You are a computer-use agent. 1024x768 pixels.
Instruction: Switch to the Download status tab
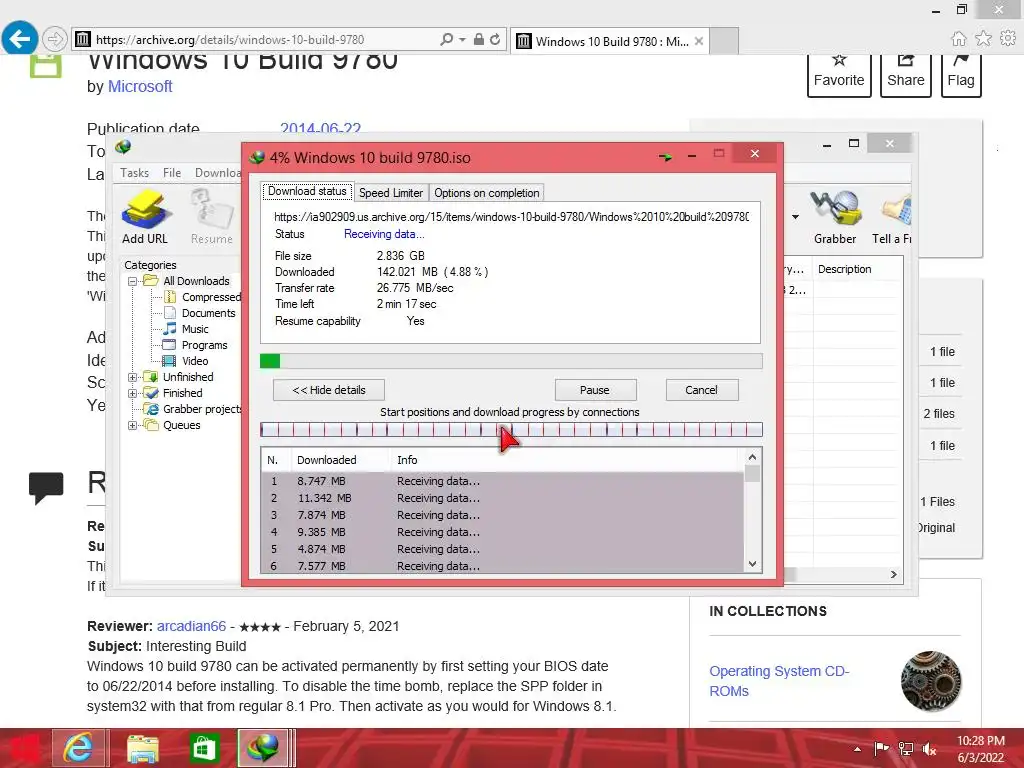pyautogui.click(x=307, y=191)
